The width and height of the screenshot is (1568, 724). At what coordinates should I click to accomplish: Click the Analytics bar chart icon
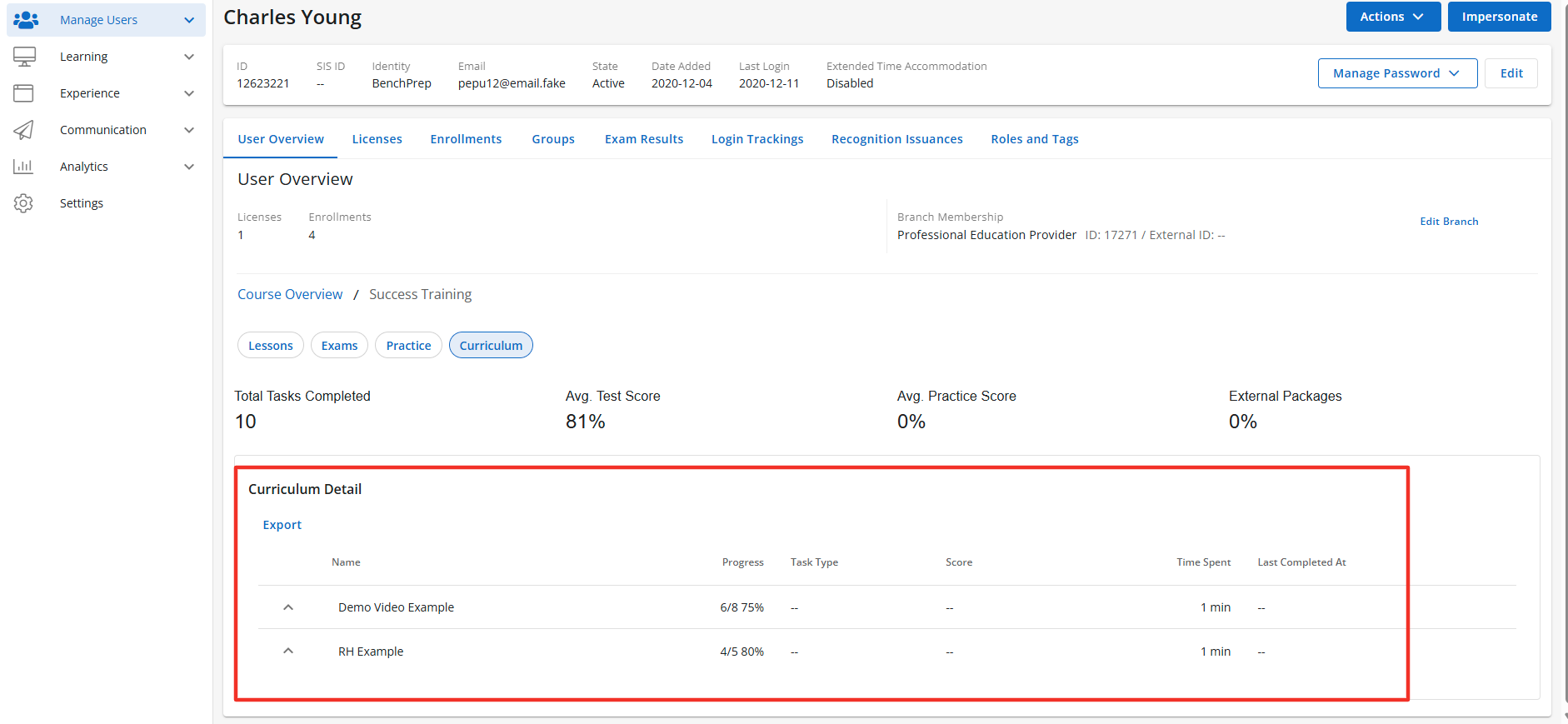[23, 167]
